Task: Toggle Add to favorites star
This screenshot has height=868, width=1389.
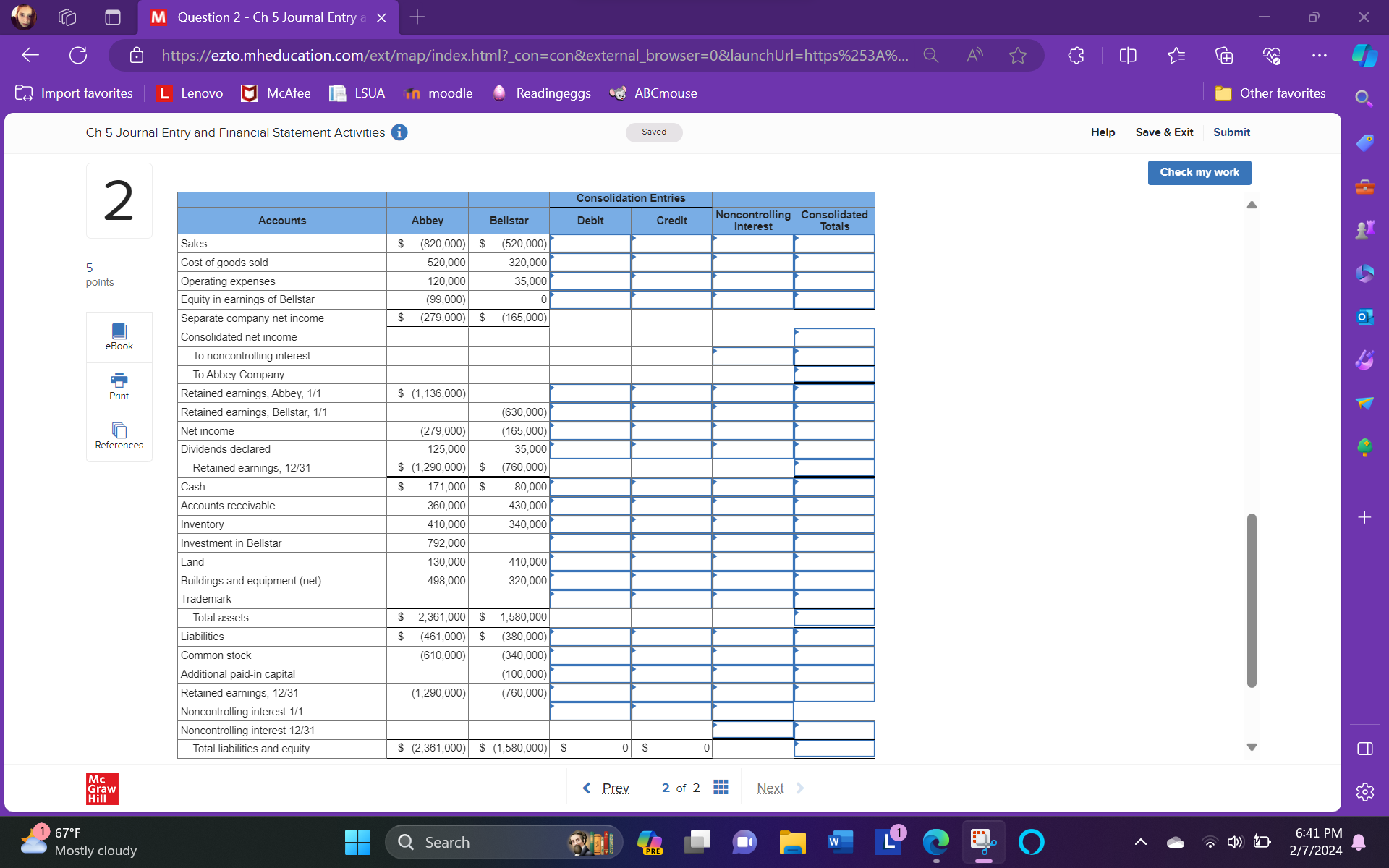Action: (1019, 55)
